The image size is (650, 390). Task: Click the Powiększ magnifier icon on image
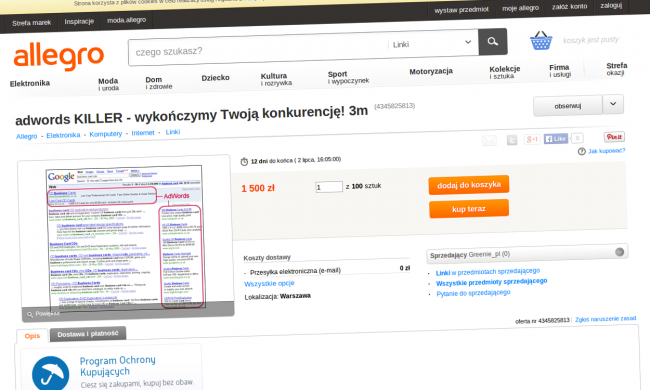30,315
